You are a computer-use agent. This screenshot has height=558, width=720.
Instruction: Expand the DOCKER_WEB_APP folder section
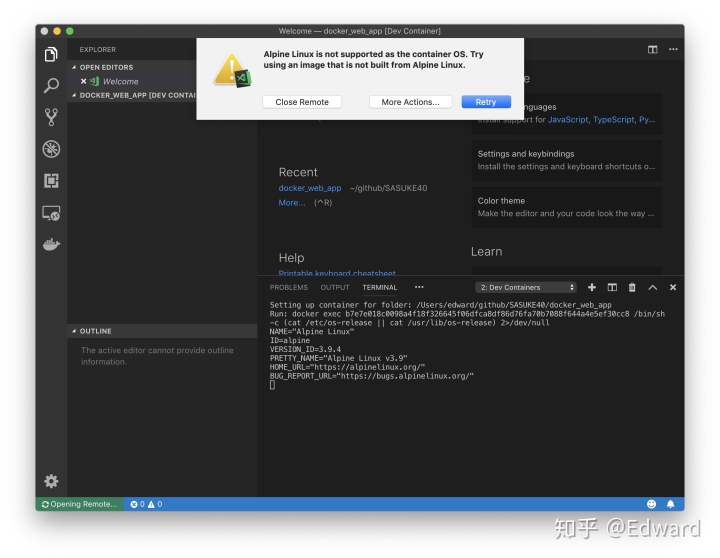click(134, 95)
